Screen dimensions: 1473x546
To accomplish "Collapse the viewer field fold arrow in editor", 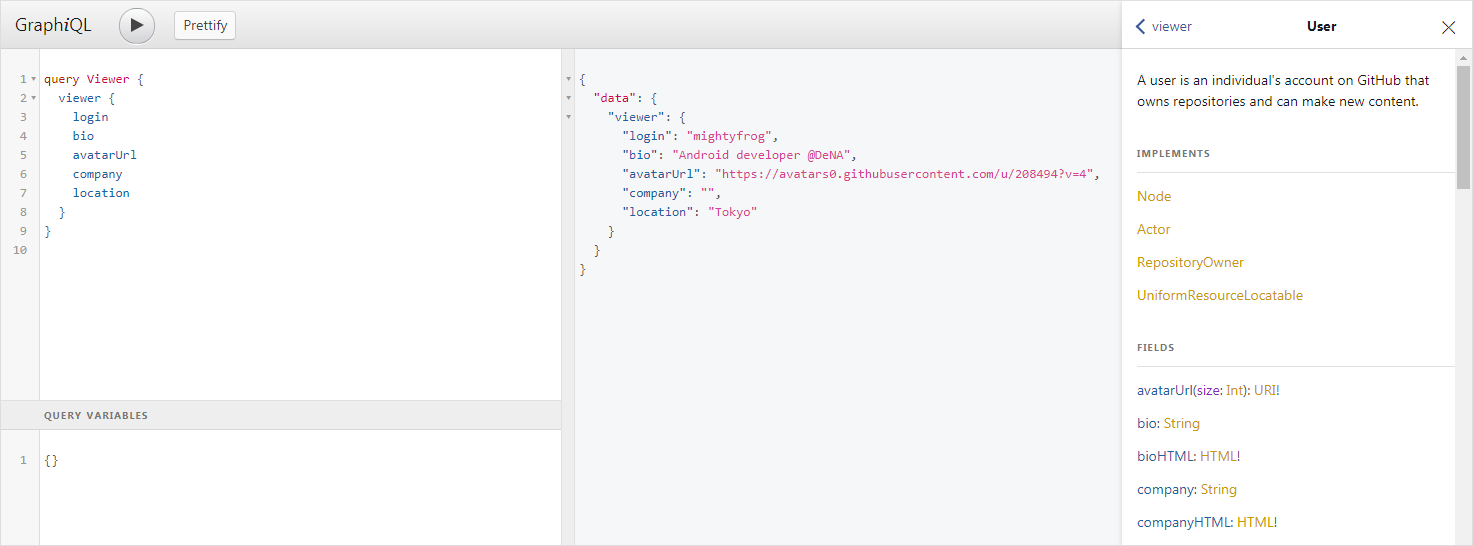I will click(33, 98).
